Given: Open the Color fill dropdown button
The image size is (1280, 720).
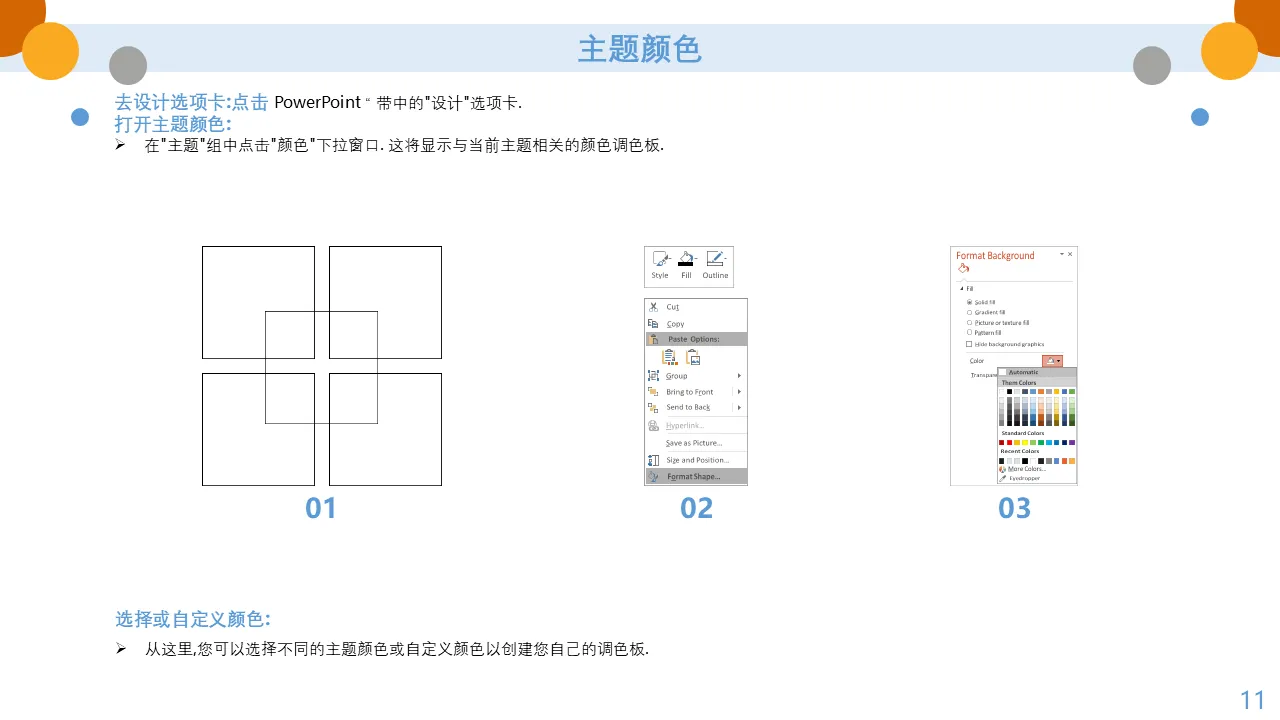Looking at the screenshot, I should 1052,361.
